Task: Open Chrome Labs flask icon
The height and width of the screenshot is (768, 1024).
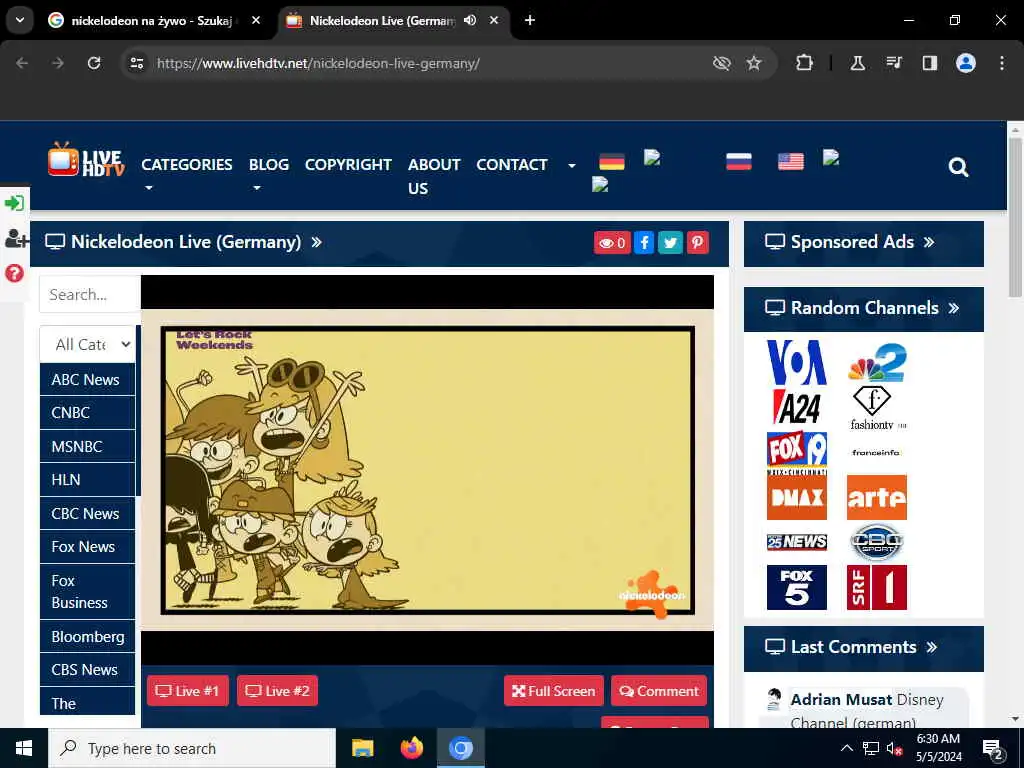Action: 857,63
